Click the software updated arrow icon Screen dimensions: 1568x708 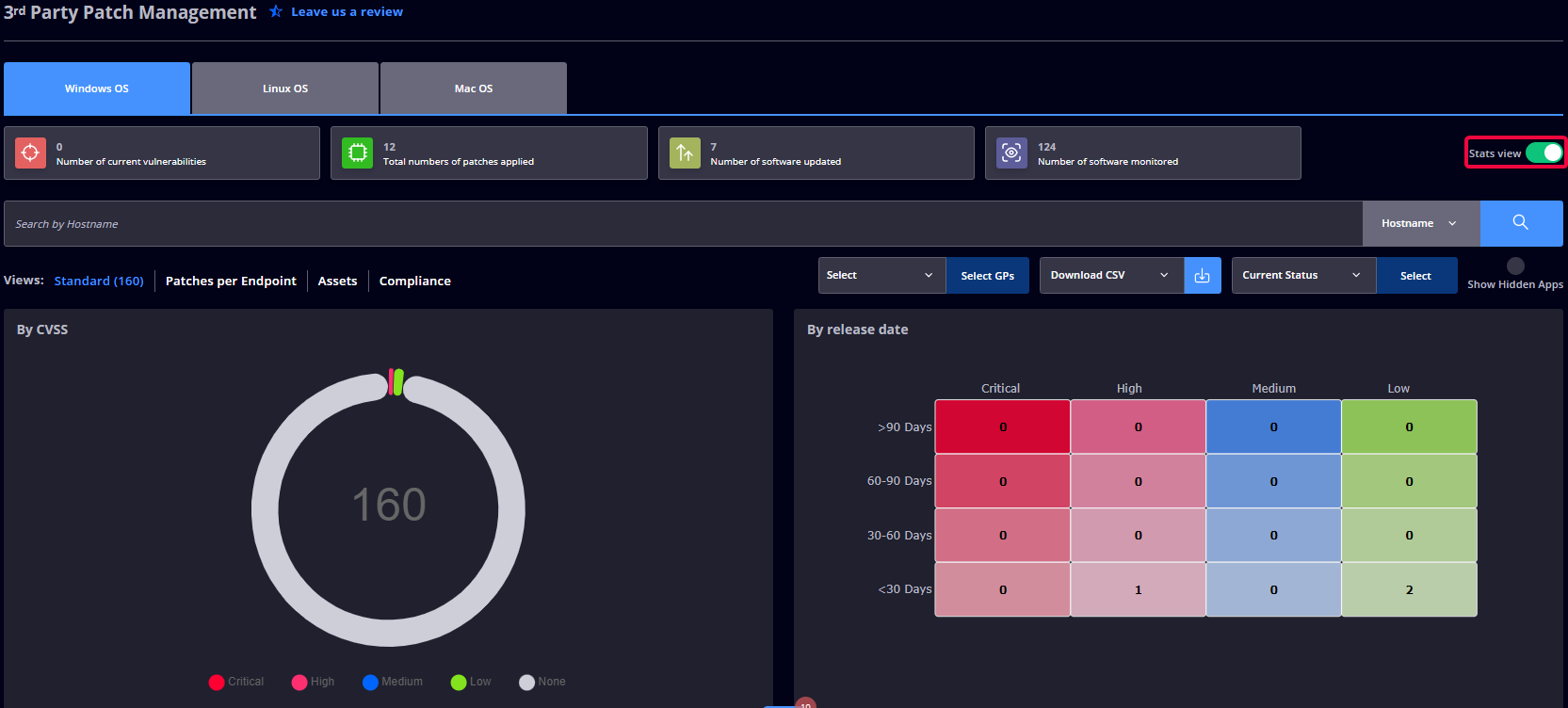click(x=685, y=153)
